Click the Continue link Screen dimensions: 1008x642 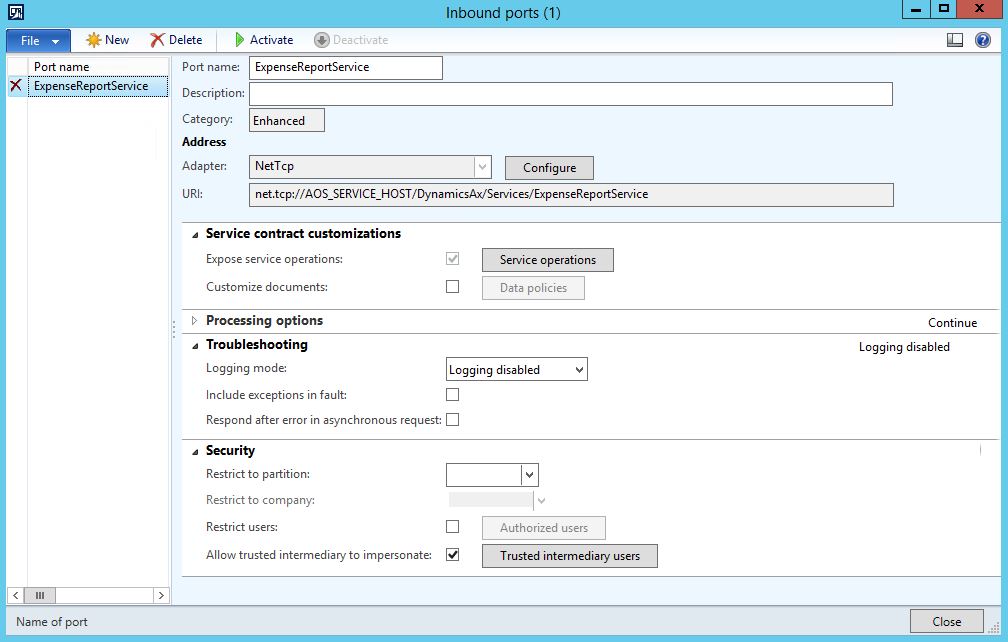point(951,322)
